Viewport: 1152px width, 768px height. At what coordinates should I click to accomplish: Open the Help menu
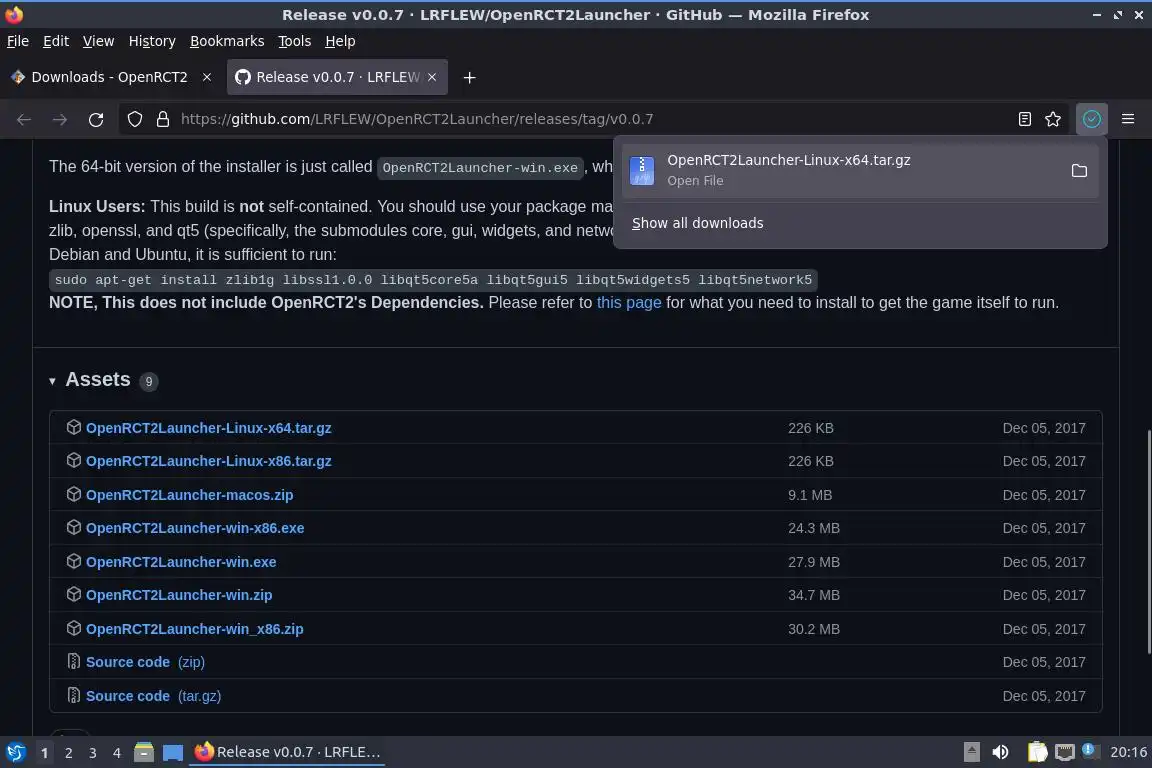pyautogui.click(x=340, y=41)
